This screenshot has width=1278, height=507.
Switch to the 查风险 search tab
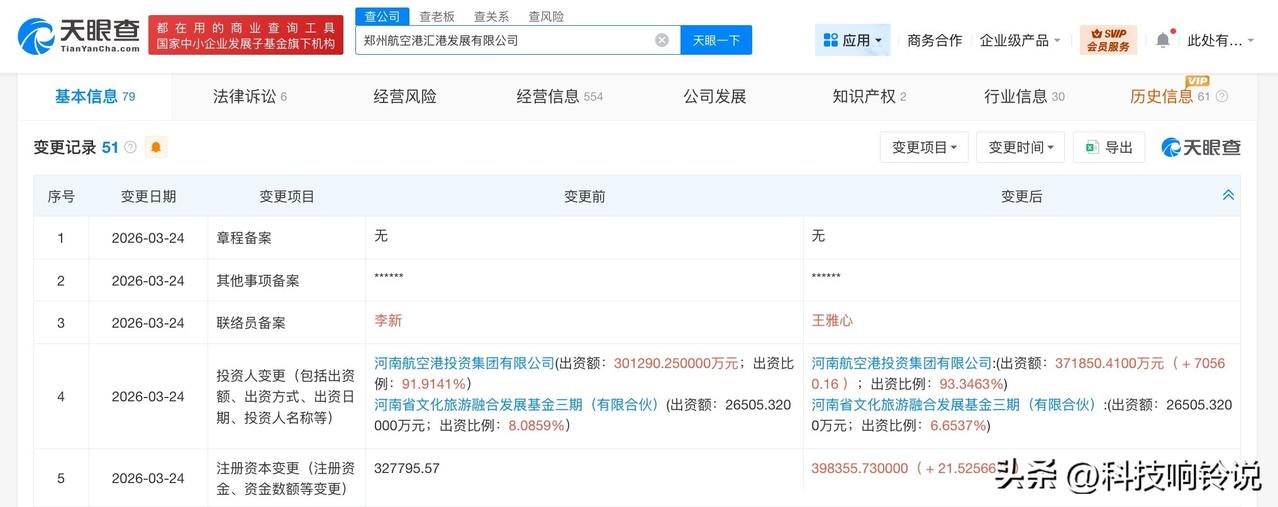pos(546,16)
